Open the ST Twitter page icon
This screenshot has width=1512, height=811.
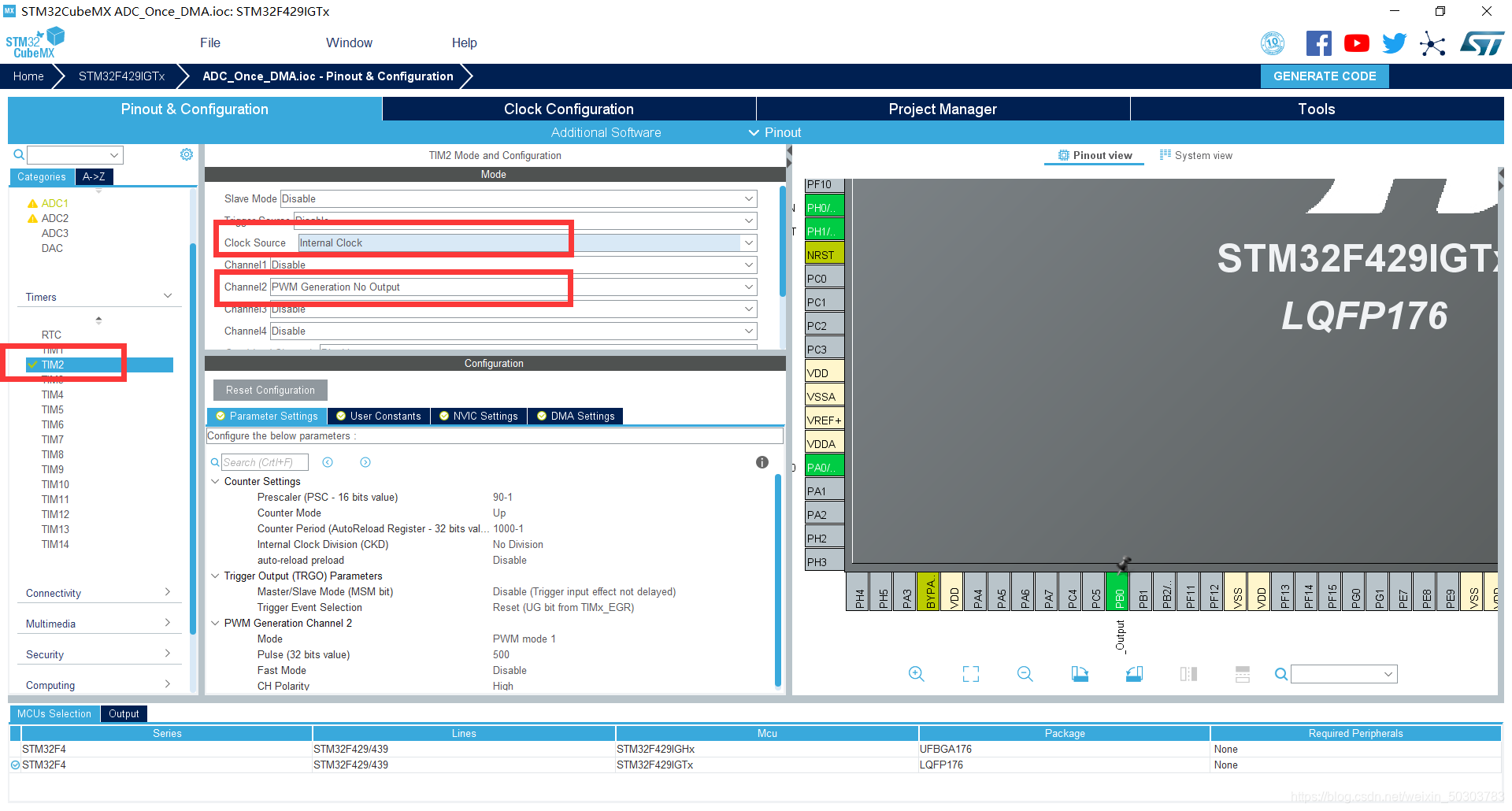click(x=1394, y=43)
